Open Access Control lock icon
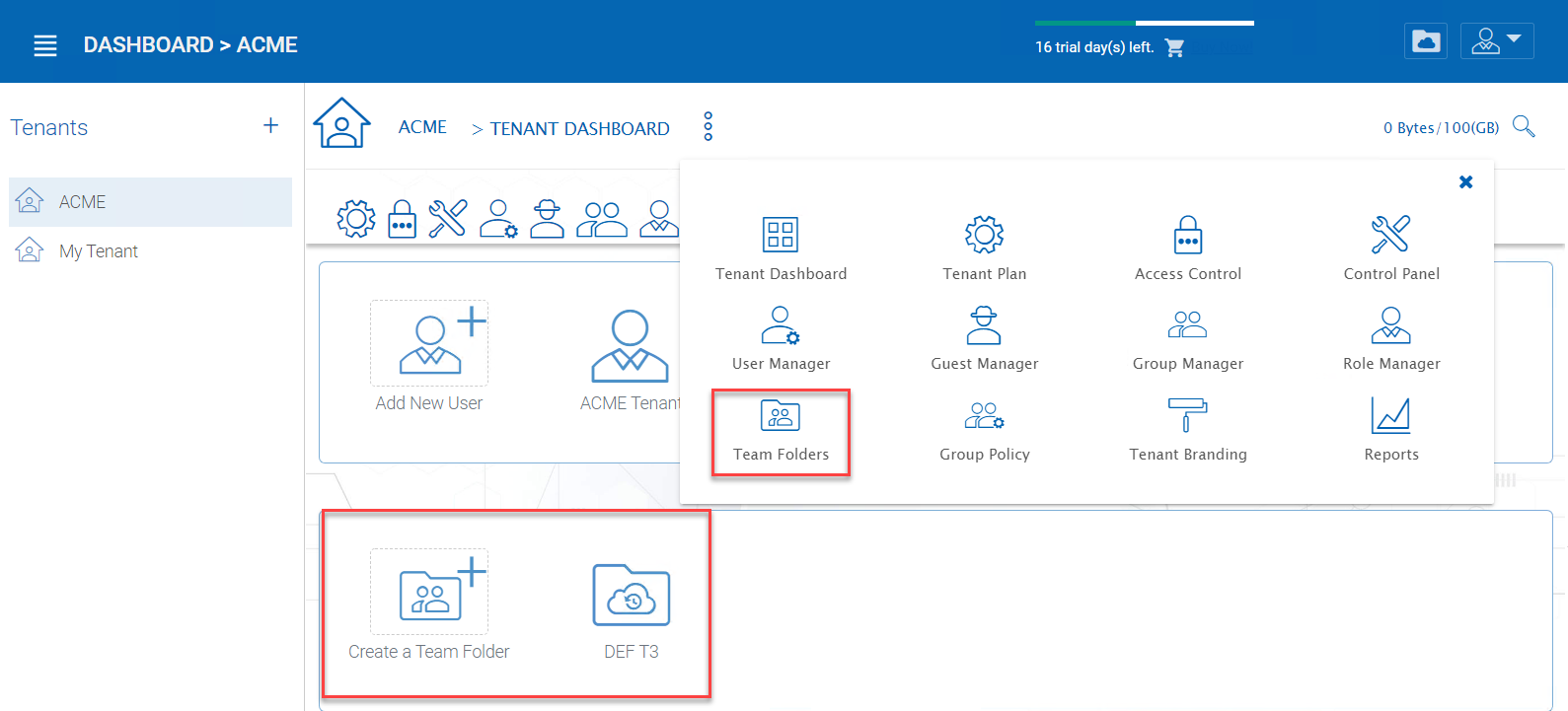 [x=1188, y=235]
